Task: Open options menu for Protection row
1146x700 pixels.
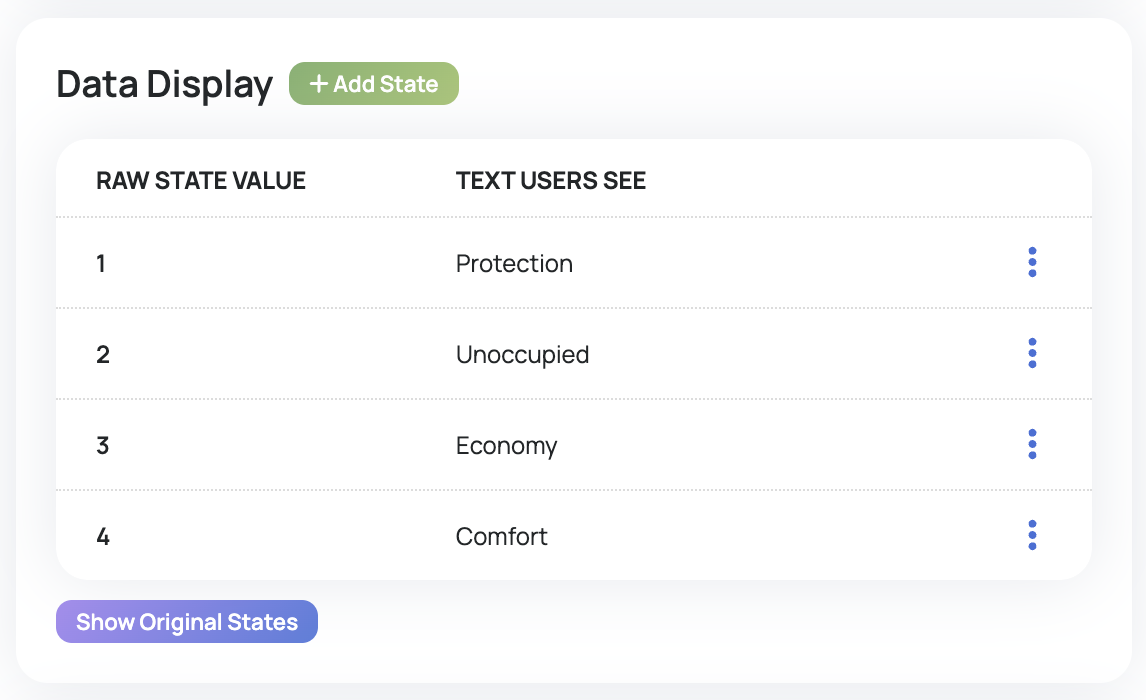Action: point(1032,262)
